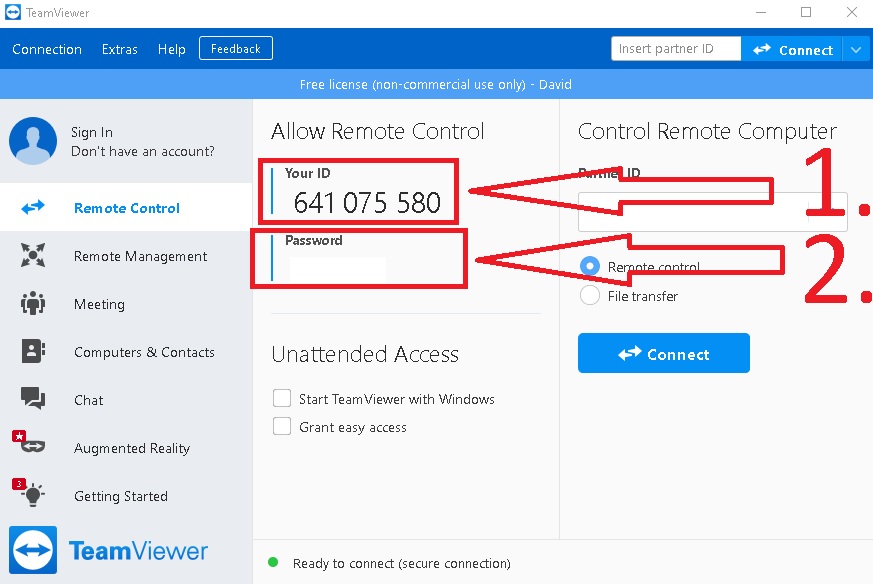Click the Meeting people icon

(x=33, y=303)
